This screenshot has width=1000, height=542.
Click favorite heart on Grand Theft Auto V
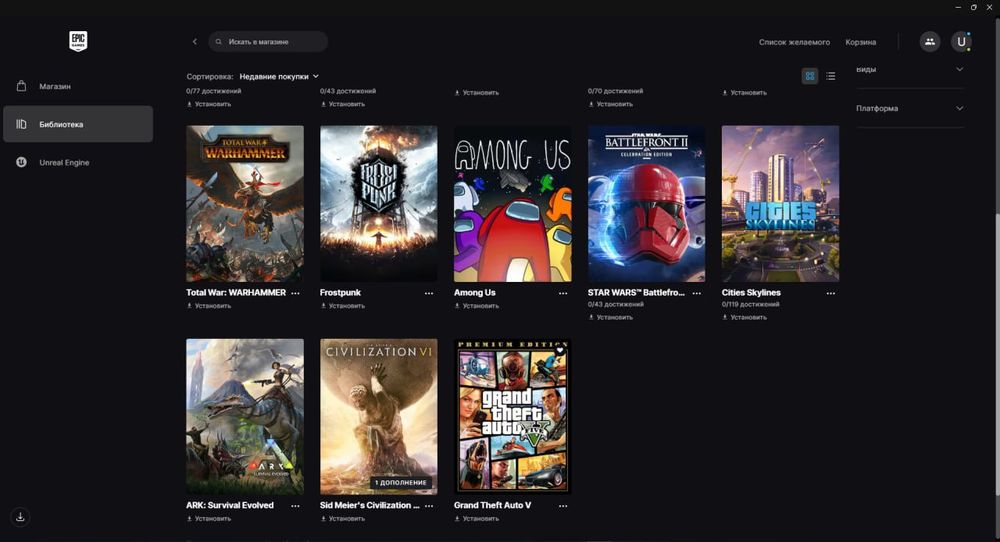(560, 350)
